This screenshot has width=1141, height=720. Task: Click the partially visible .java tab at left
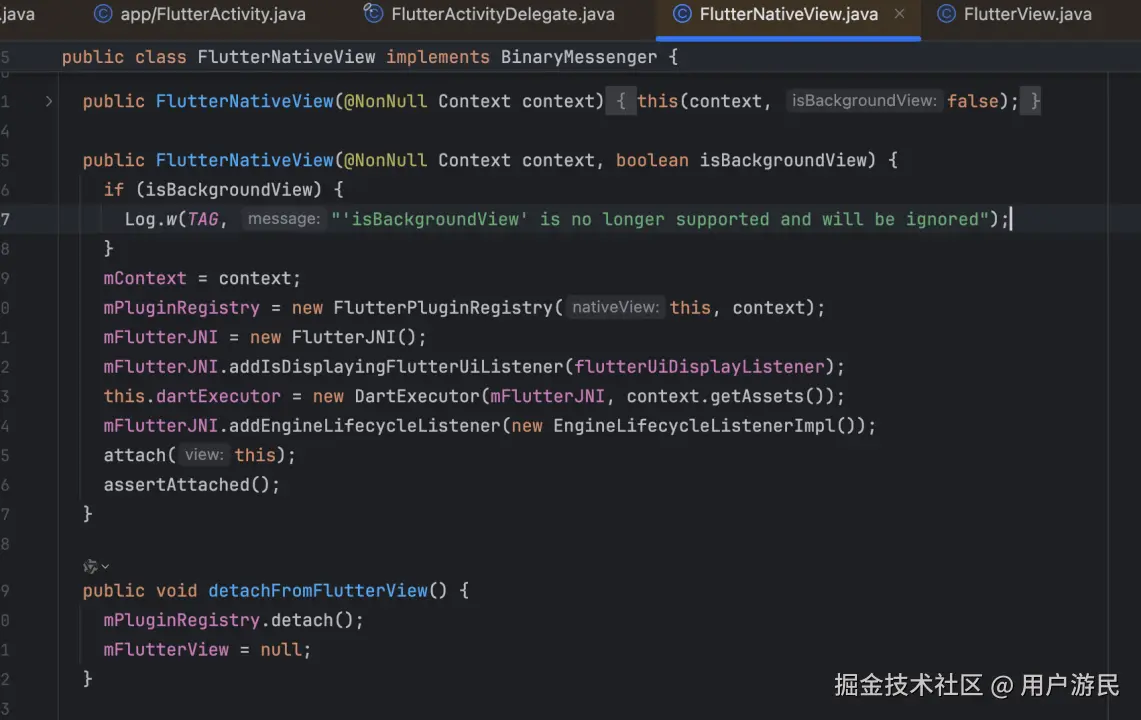(17, 14)
